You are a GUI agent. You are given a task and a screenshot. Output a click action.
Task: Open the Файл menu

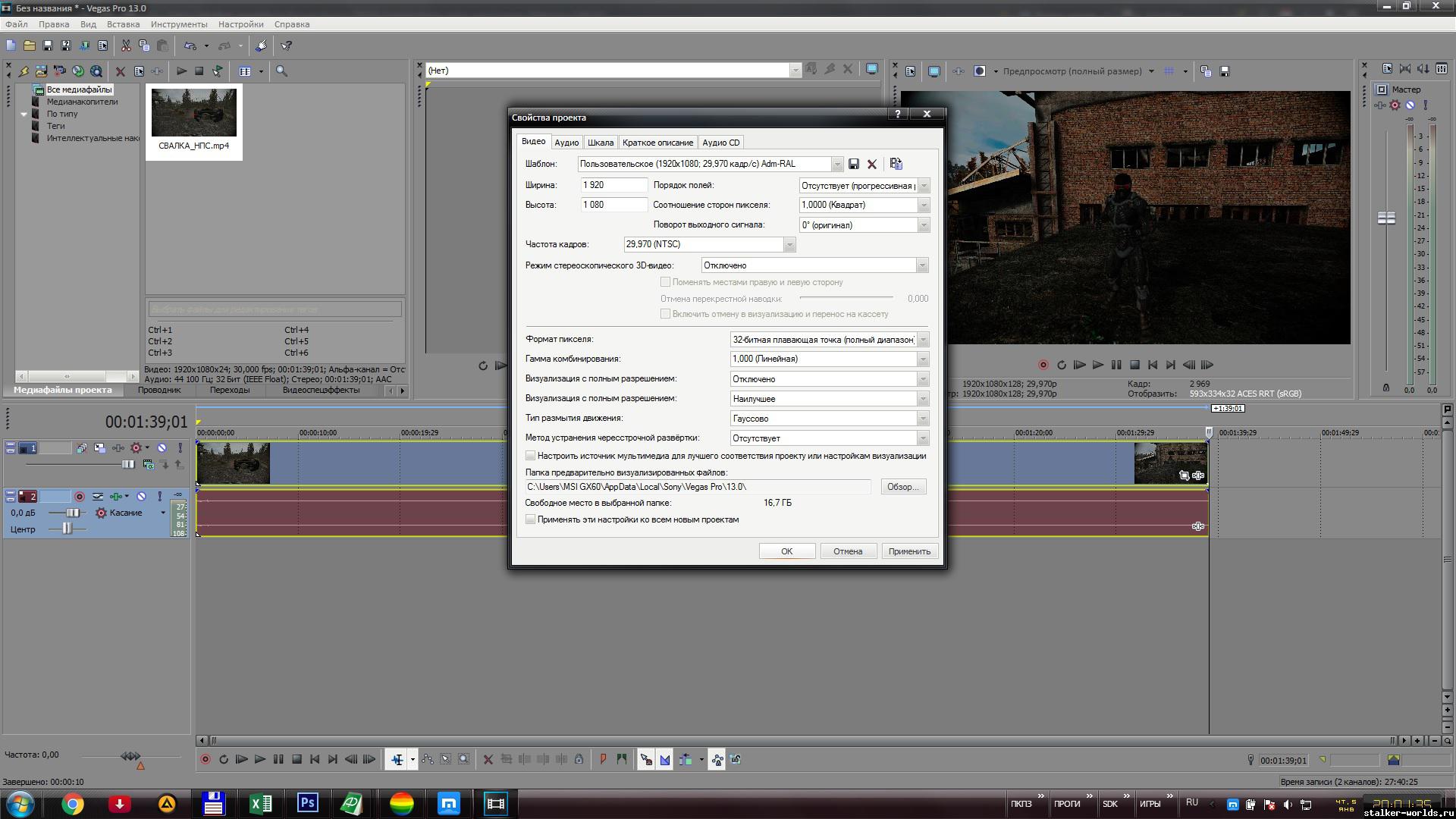[16, 24]
